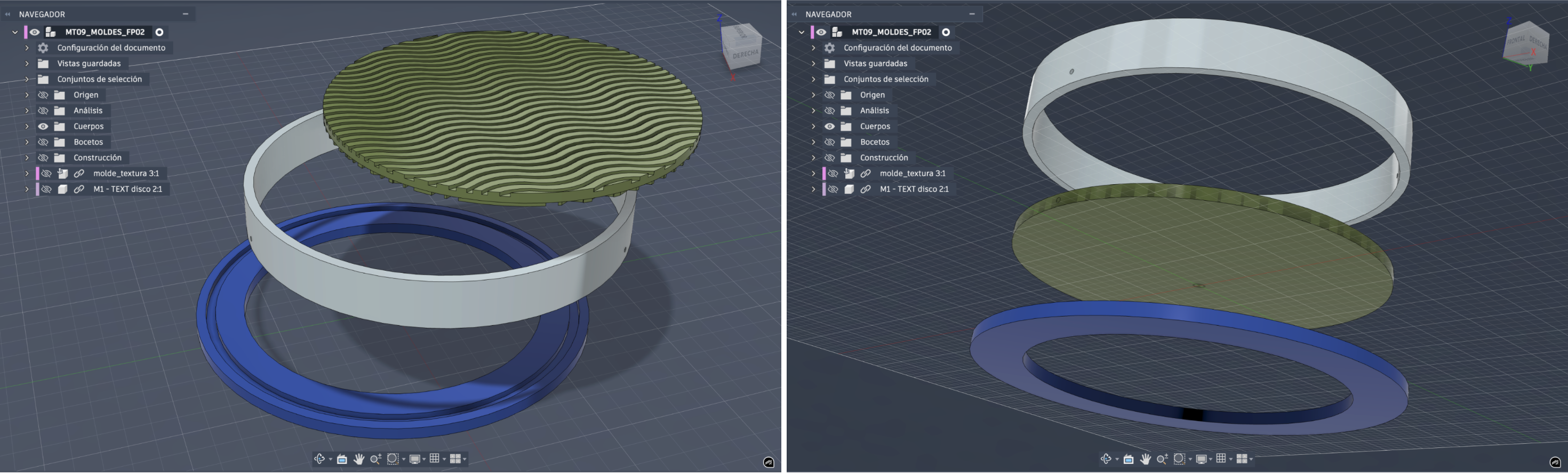Click the ViewCube in the left viewport
Screen dimensions: 1568x473
click(742, 46)
